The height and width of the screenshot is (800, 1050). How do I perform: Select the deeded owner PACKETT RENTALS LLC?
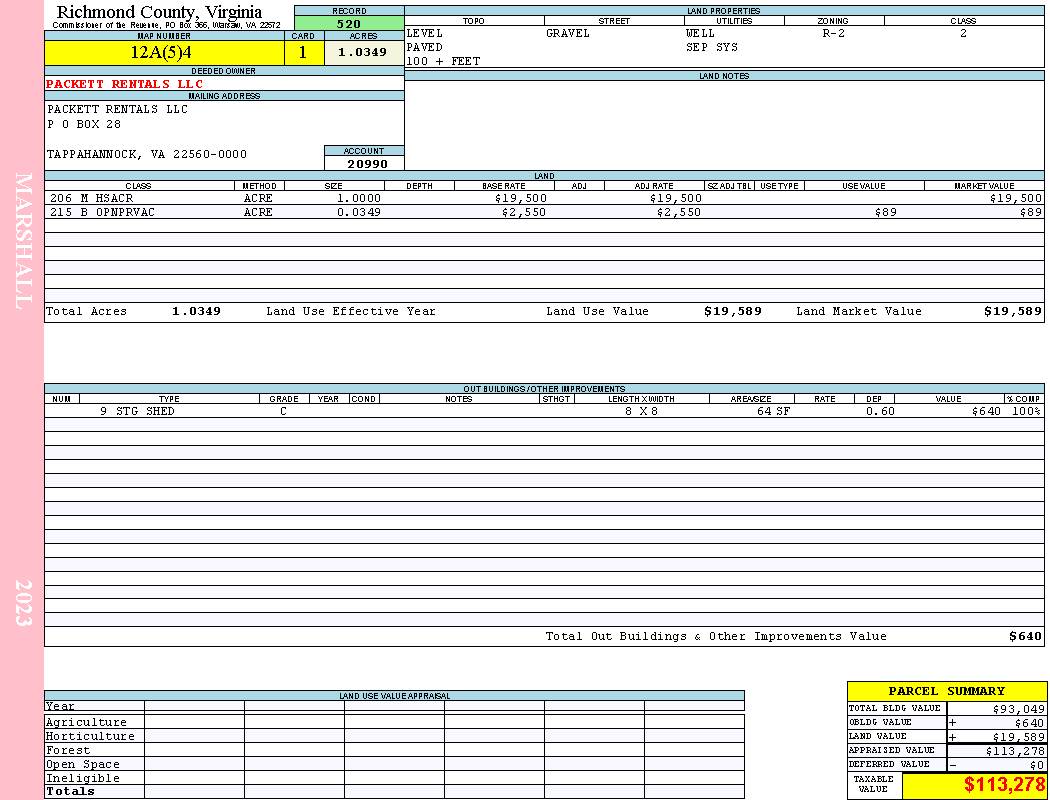[x=125, y=84]
